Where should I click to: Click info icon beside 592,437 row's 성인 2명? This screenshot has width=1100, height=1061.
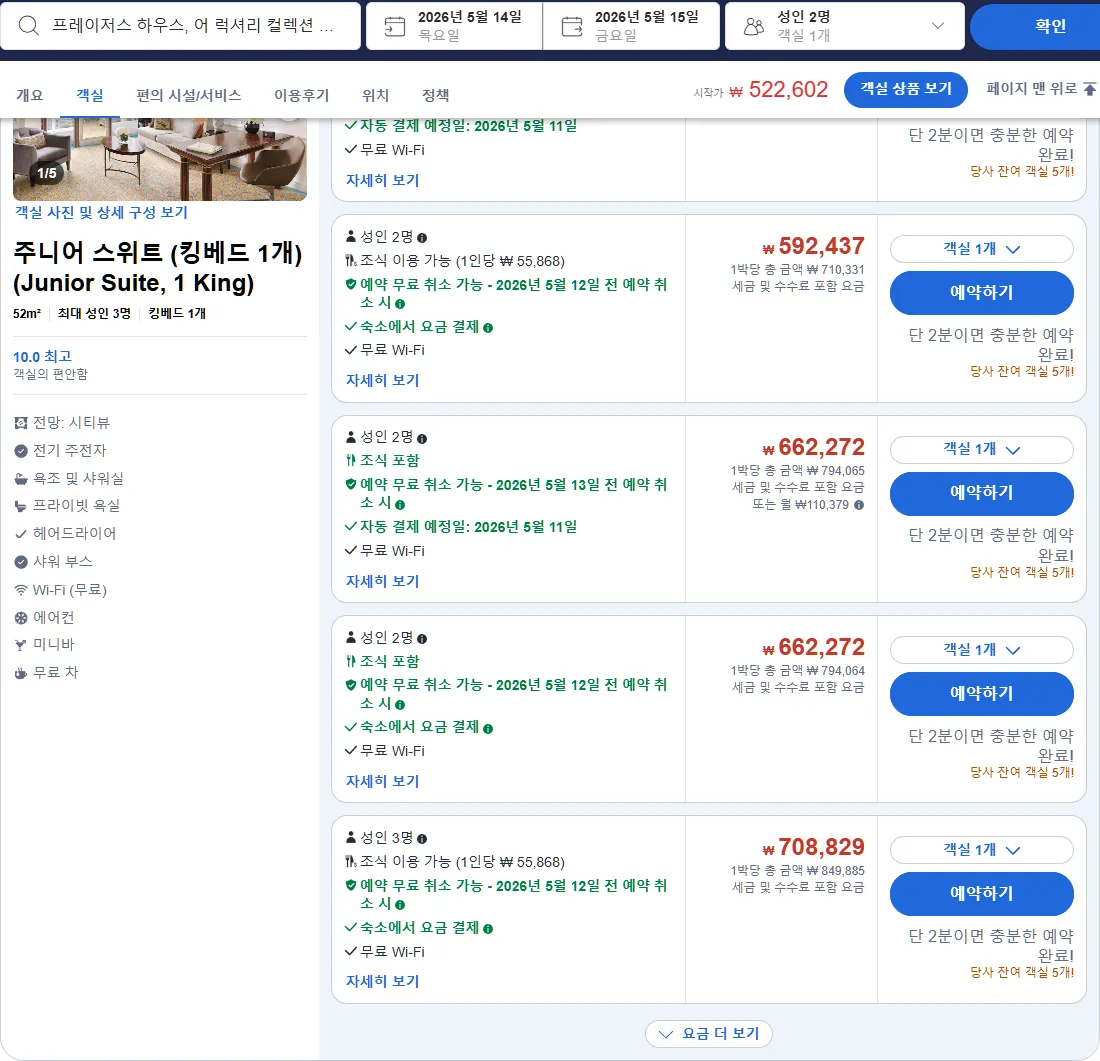[422, 238]
